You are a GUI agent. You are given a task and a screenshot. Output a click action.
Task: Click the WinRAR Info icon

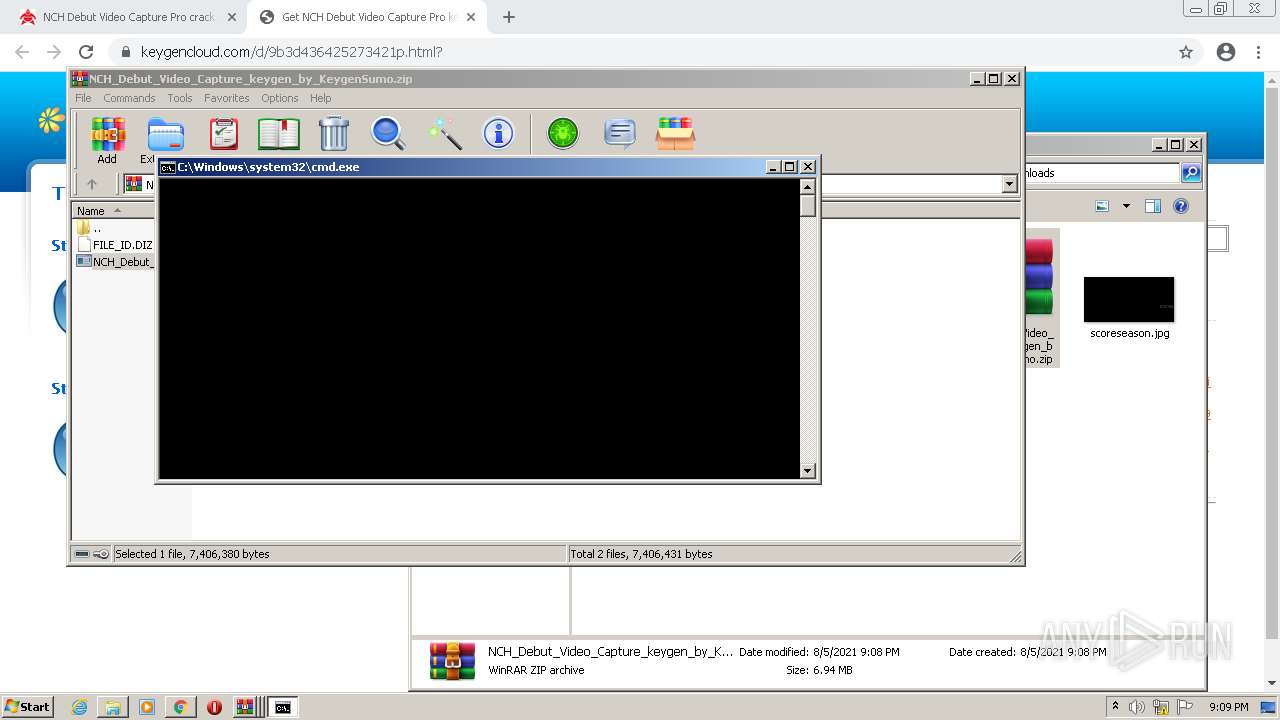498,134
